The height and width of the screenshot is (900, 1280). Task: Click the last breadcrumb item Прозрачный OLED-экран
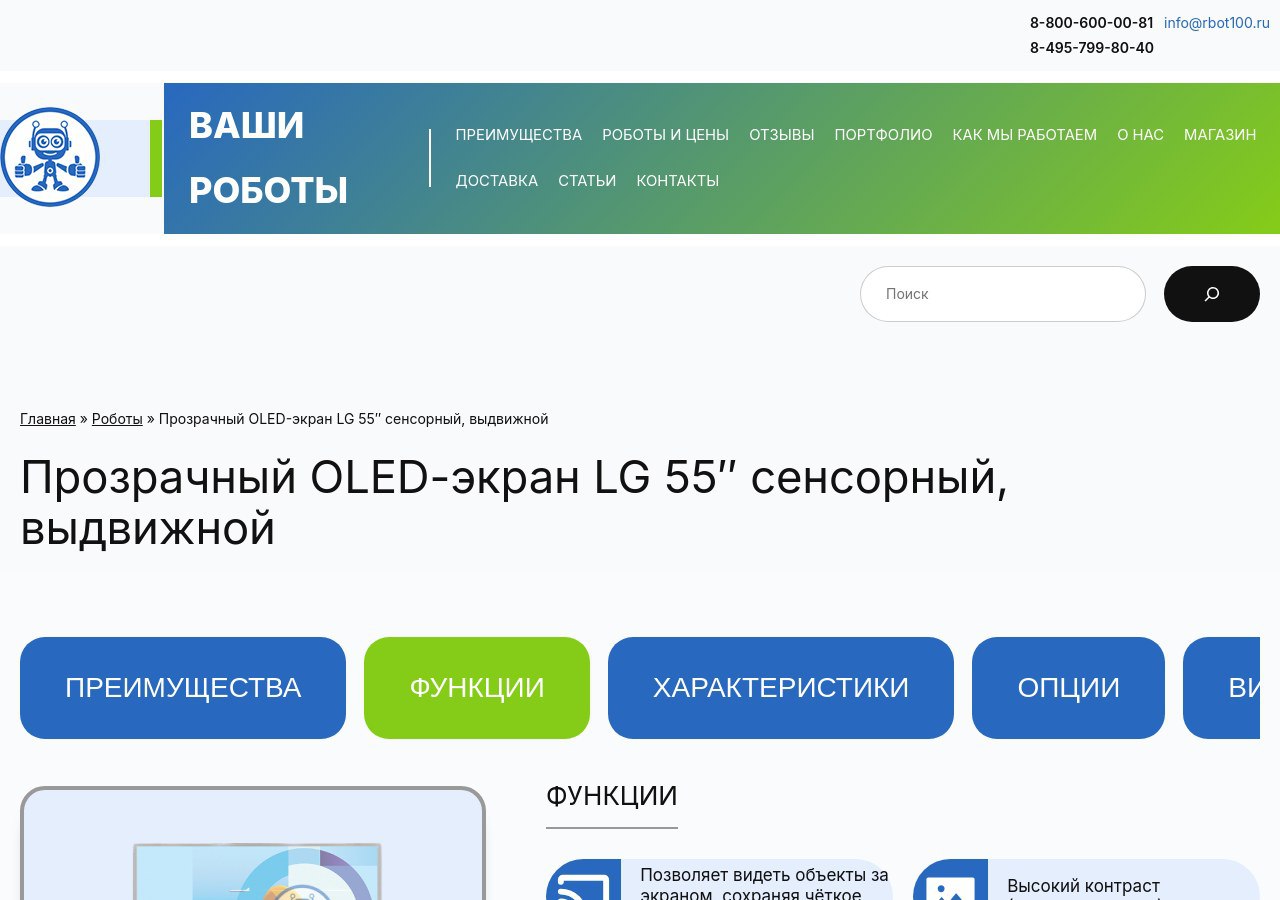click(x=354, y=419)
